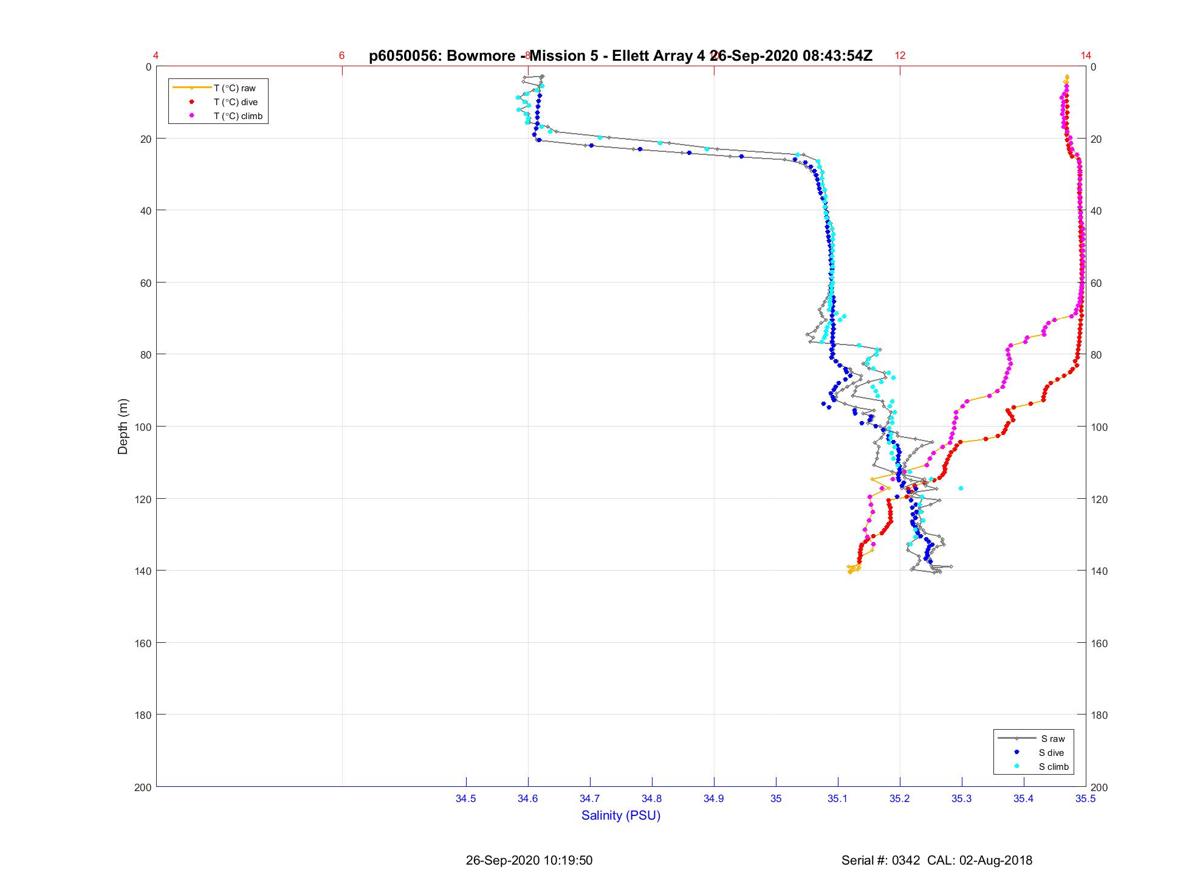Screen dimensions: 1200x885
Task: Click the salinity tick label 35.2
Action: [900, 799]
